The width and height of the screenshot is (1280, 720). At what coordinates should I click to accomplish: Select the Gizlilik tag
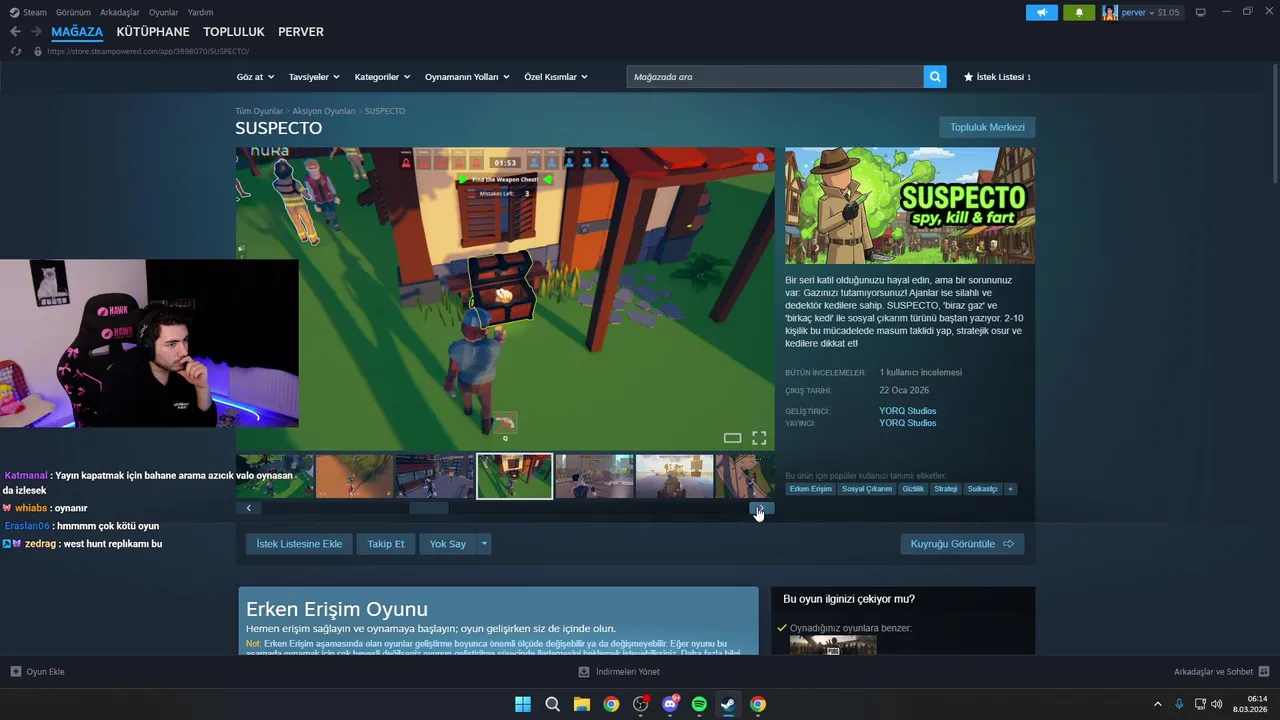click(x=913, y=489)
